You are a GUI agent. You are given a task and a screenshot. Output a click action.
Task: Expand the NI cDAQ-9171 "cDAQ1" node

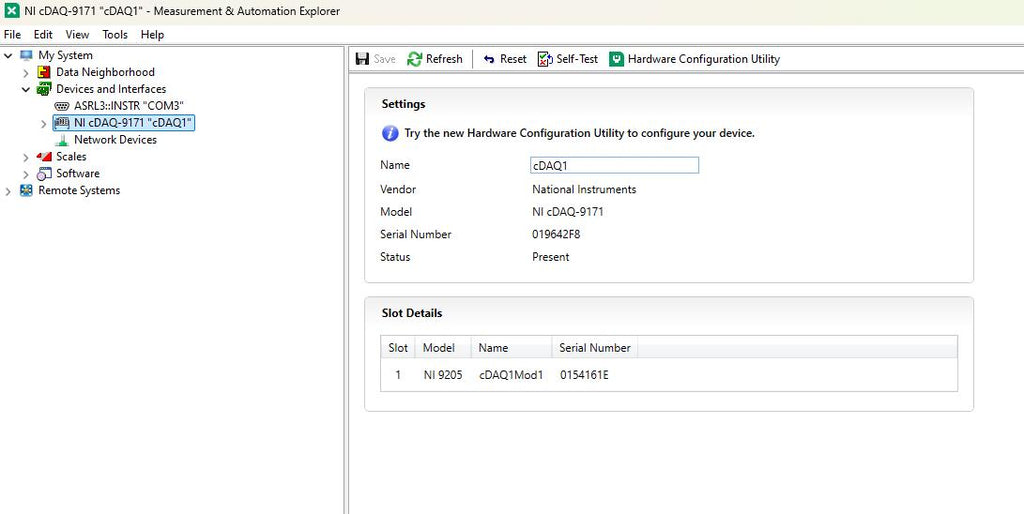(43, 123)
